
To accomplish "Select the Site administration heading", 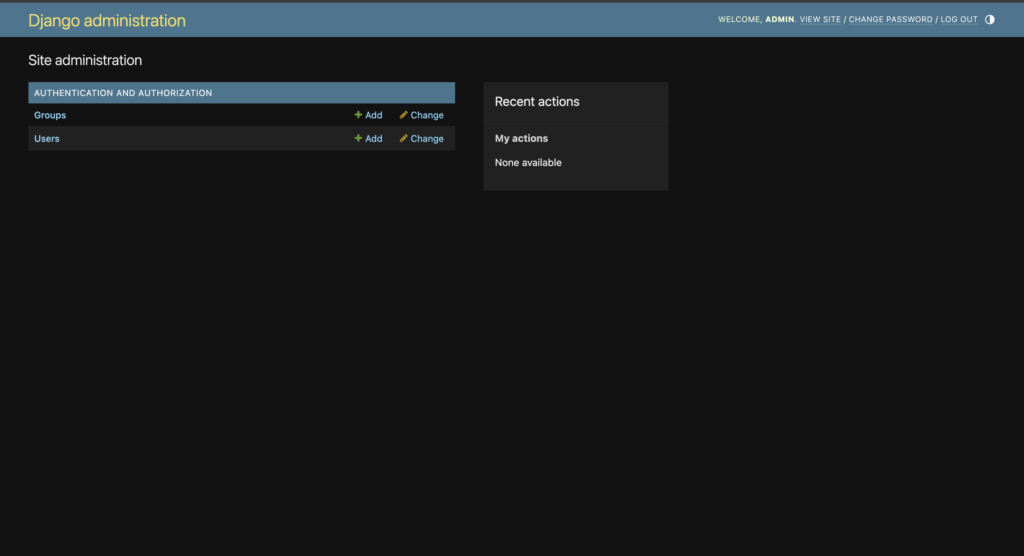I will pos(85,60).
